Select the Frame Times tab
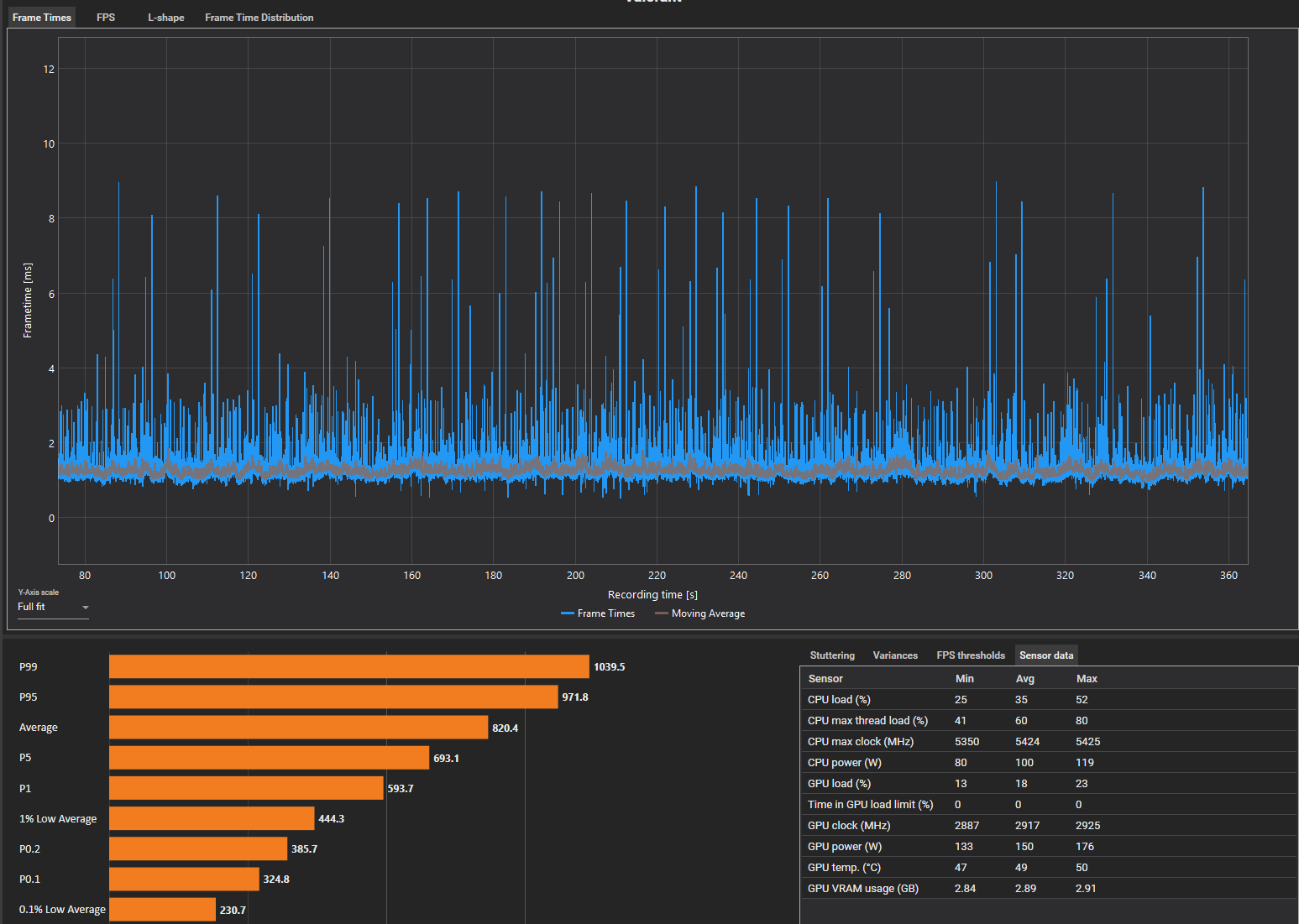The image size is (1299, 924). [42, 18]
